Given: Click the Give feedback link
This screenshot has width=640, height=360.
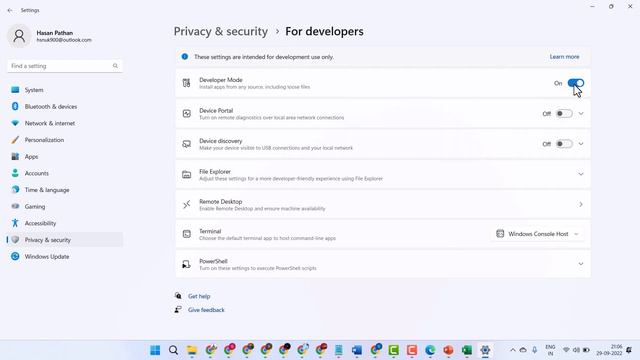Looking at the screenshot, I should [x=206, y=310].
